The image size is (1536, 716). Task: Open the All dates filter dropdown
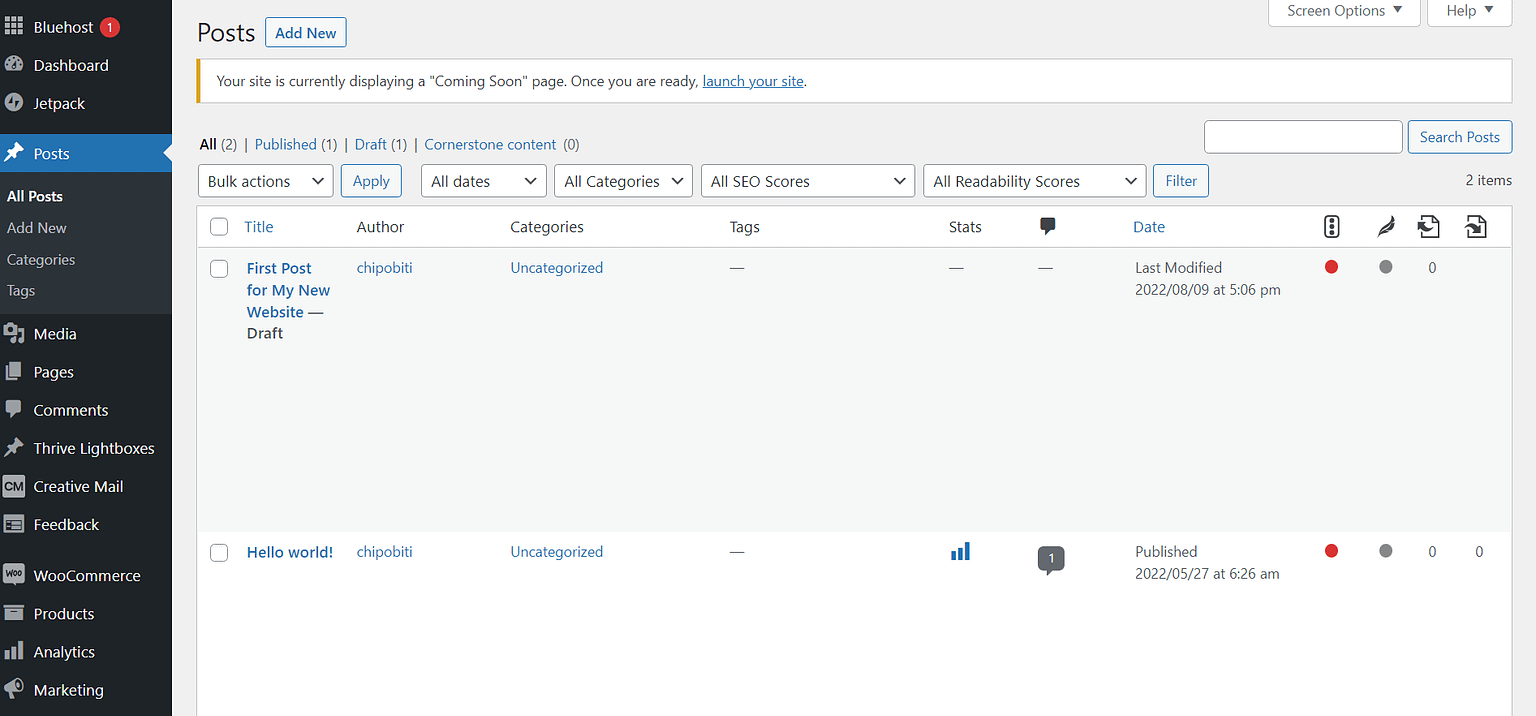pyautogui.click(x=483, y=180)
